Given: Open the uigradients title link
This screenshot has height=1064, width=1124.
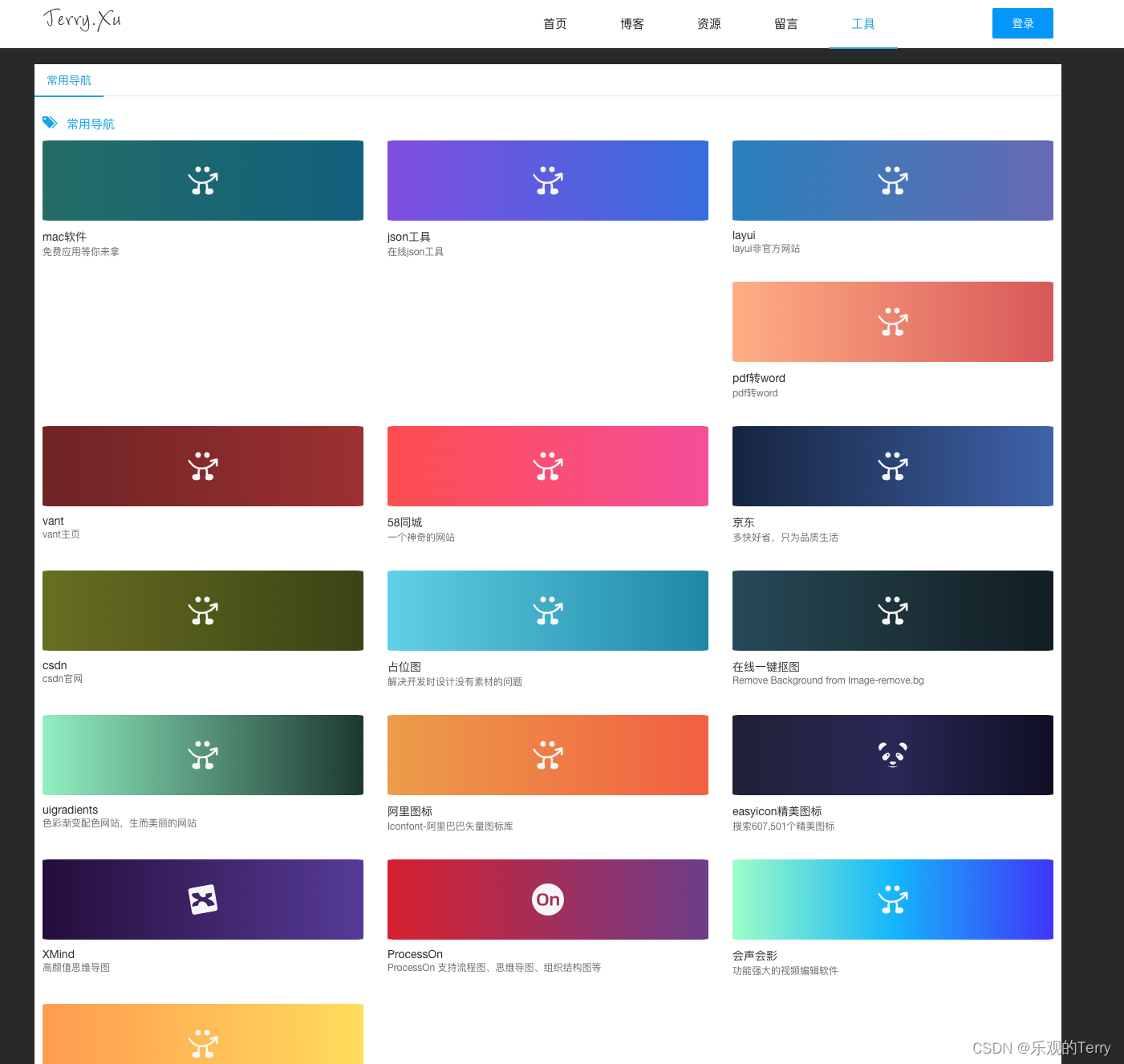Looking at the screenshot, I should coord(71,810).
